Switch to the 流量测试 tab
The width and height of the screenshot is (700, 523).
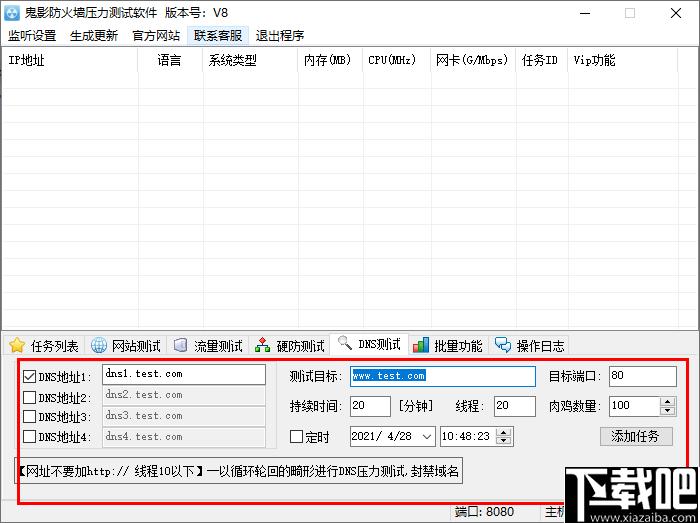click(x=208, y=345)
